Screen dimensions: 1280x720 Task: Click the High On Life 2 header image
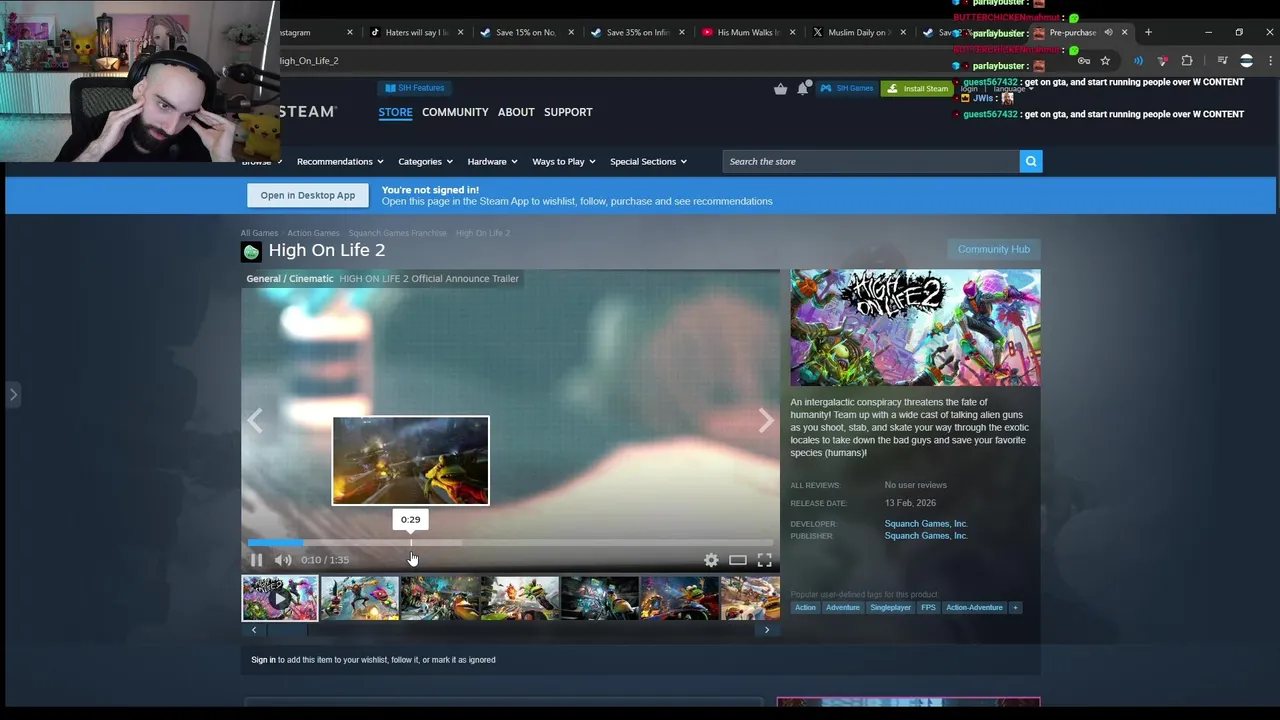(915, 328)
